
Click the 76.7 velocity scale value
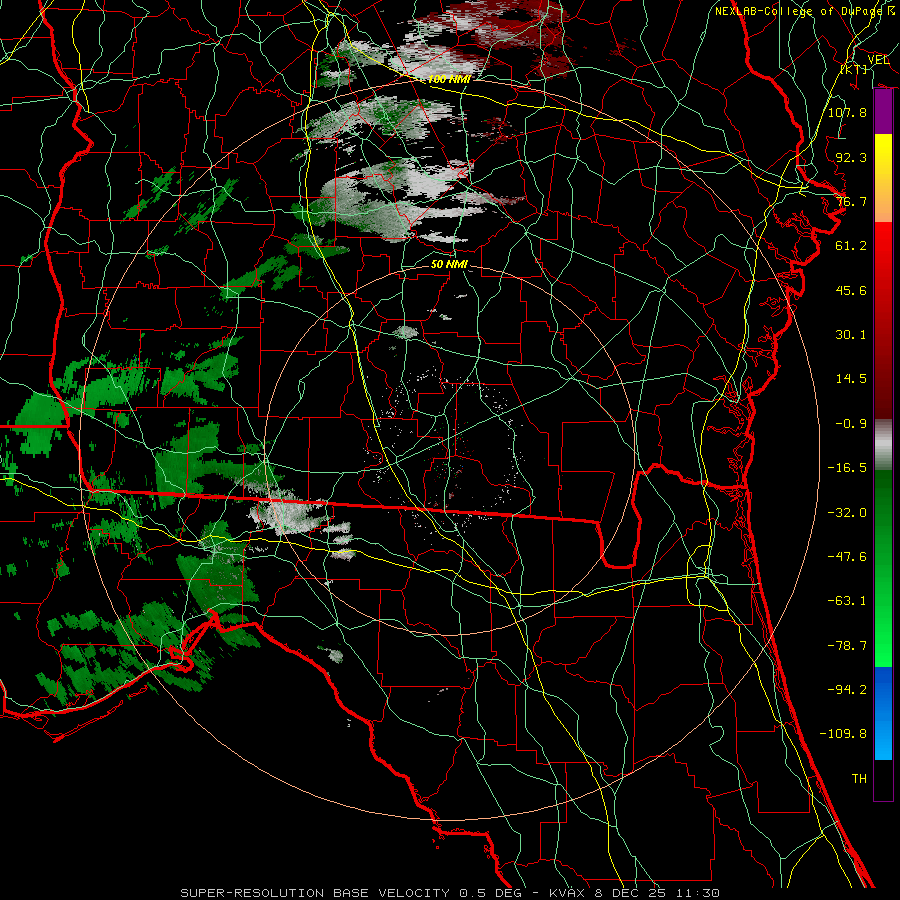[851, 201]
